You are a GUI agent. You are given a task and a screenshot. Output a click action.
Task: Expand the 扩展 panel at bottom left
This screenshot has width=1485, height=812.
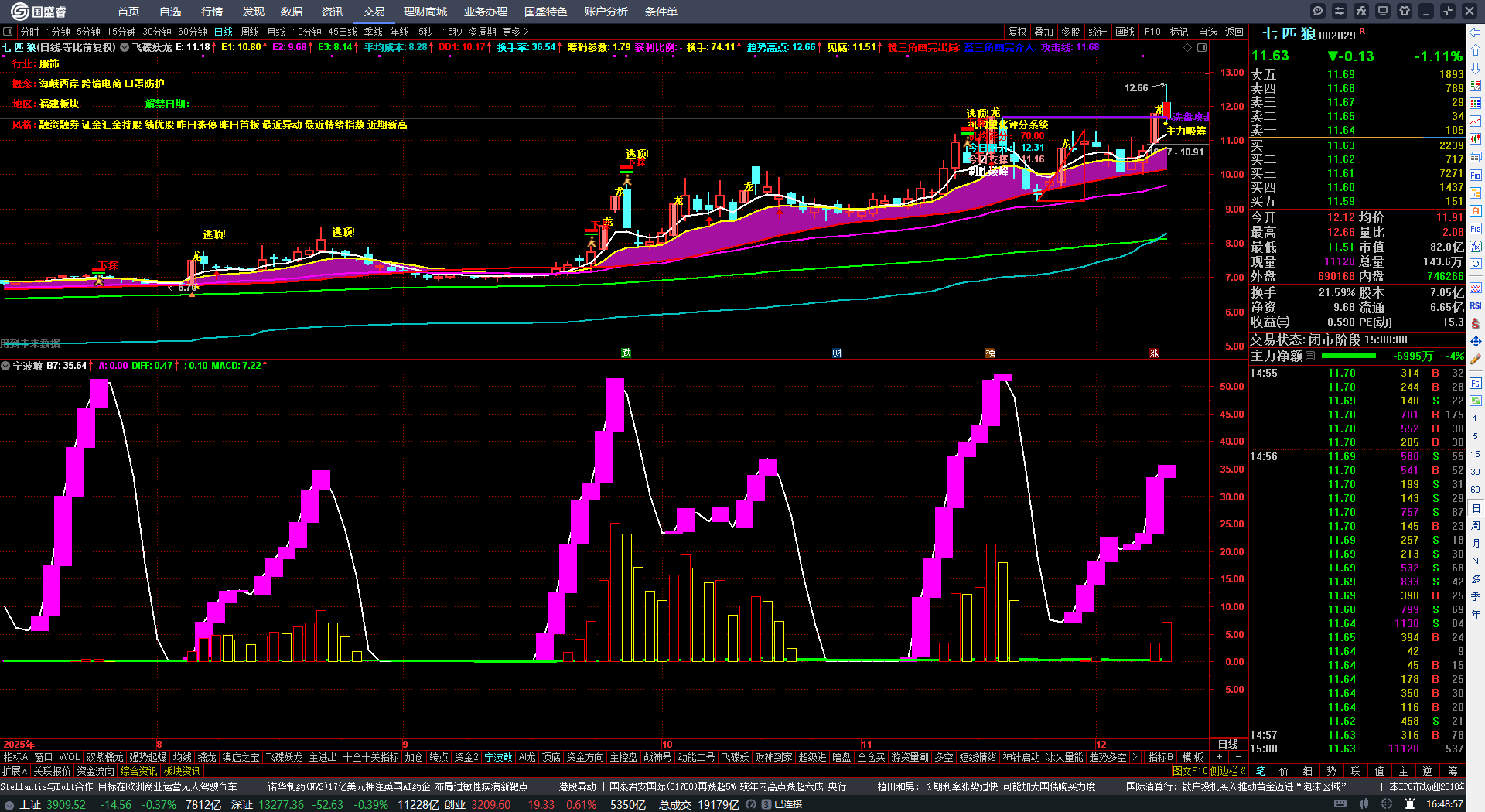coord(15,771)
